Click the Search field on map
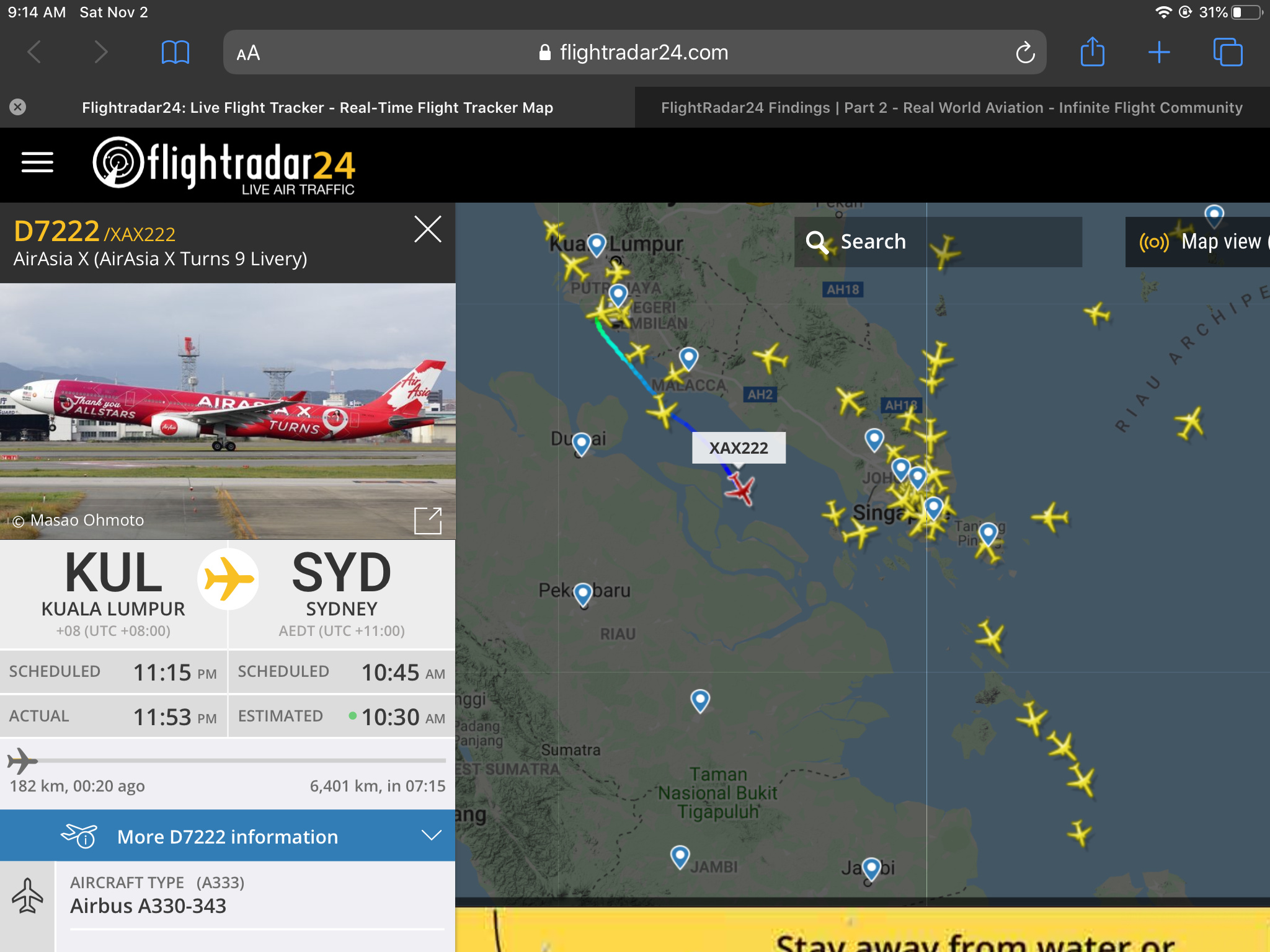This screenshot has height=952, width=1270. pyautogui.click(x=938, y=242)
